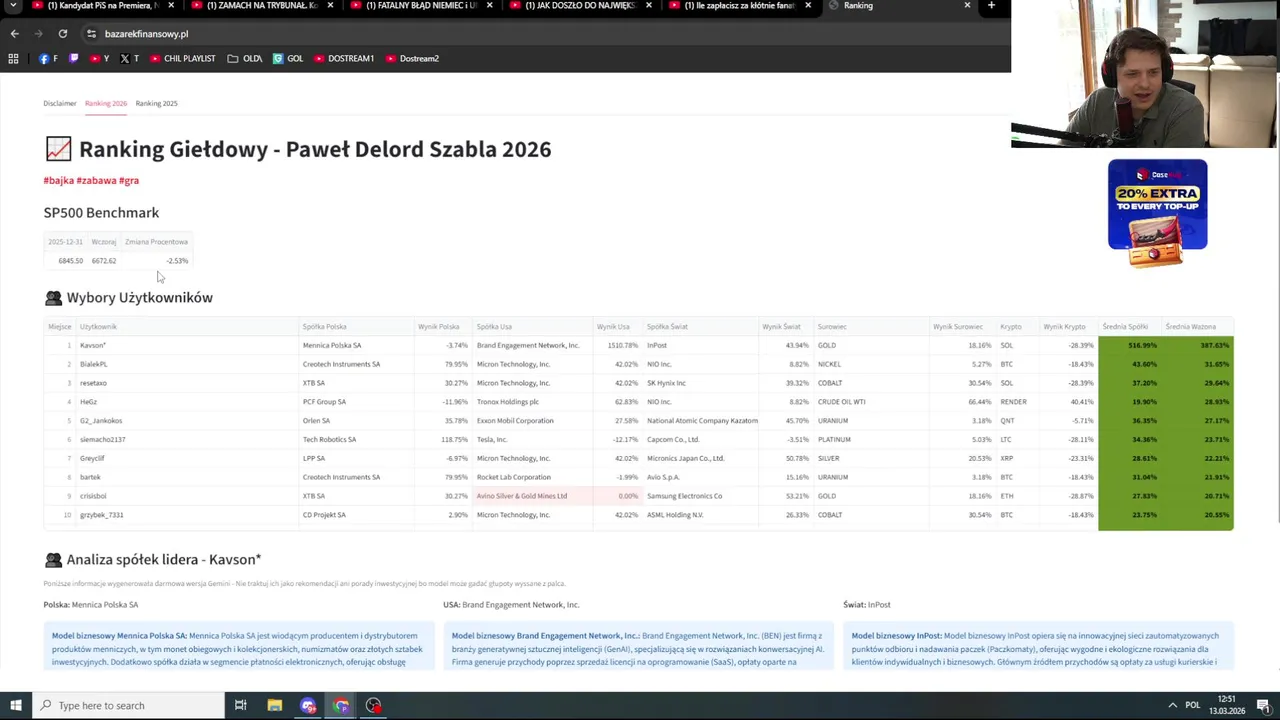Open the Dostream2 bookmark
1280x720 pixels.
click(412, 59)
